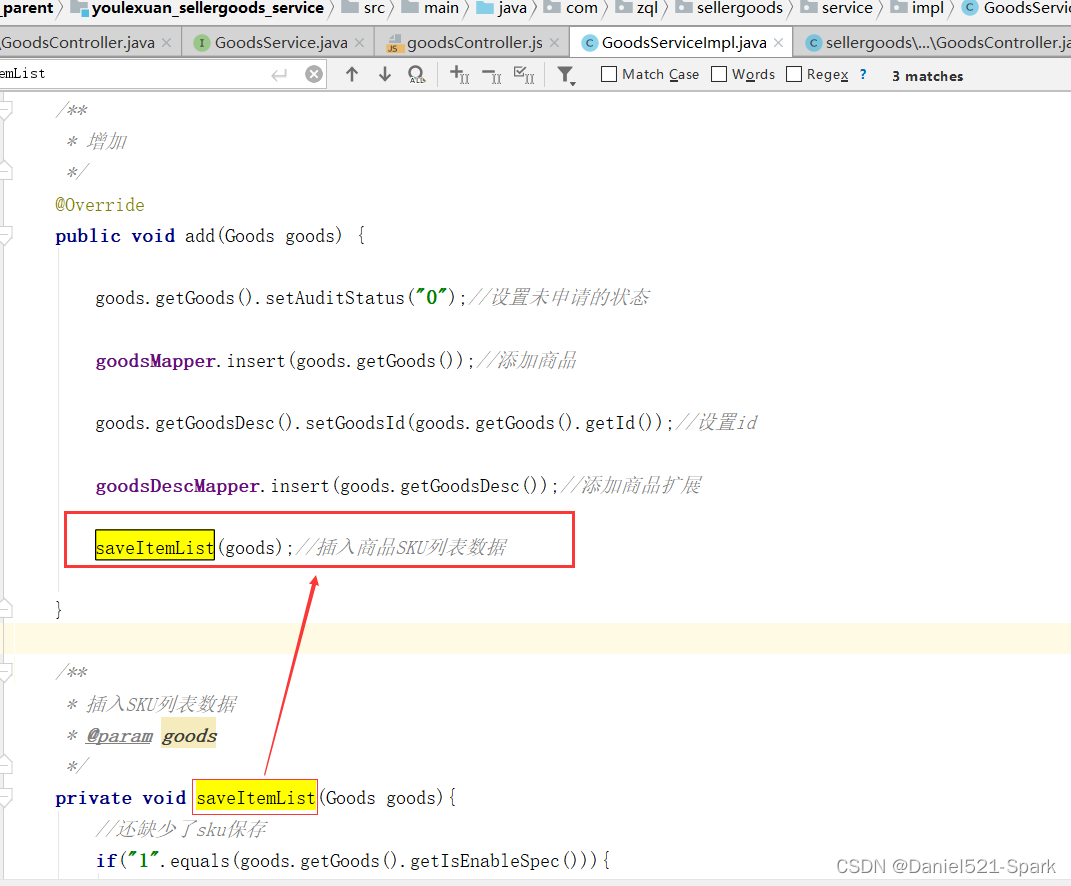Screen dimensions: 1071x886
Task: Close first GoodsController.java tab
Action: [x=167, y=43]
